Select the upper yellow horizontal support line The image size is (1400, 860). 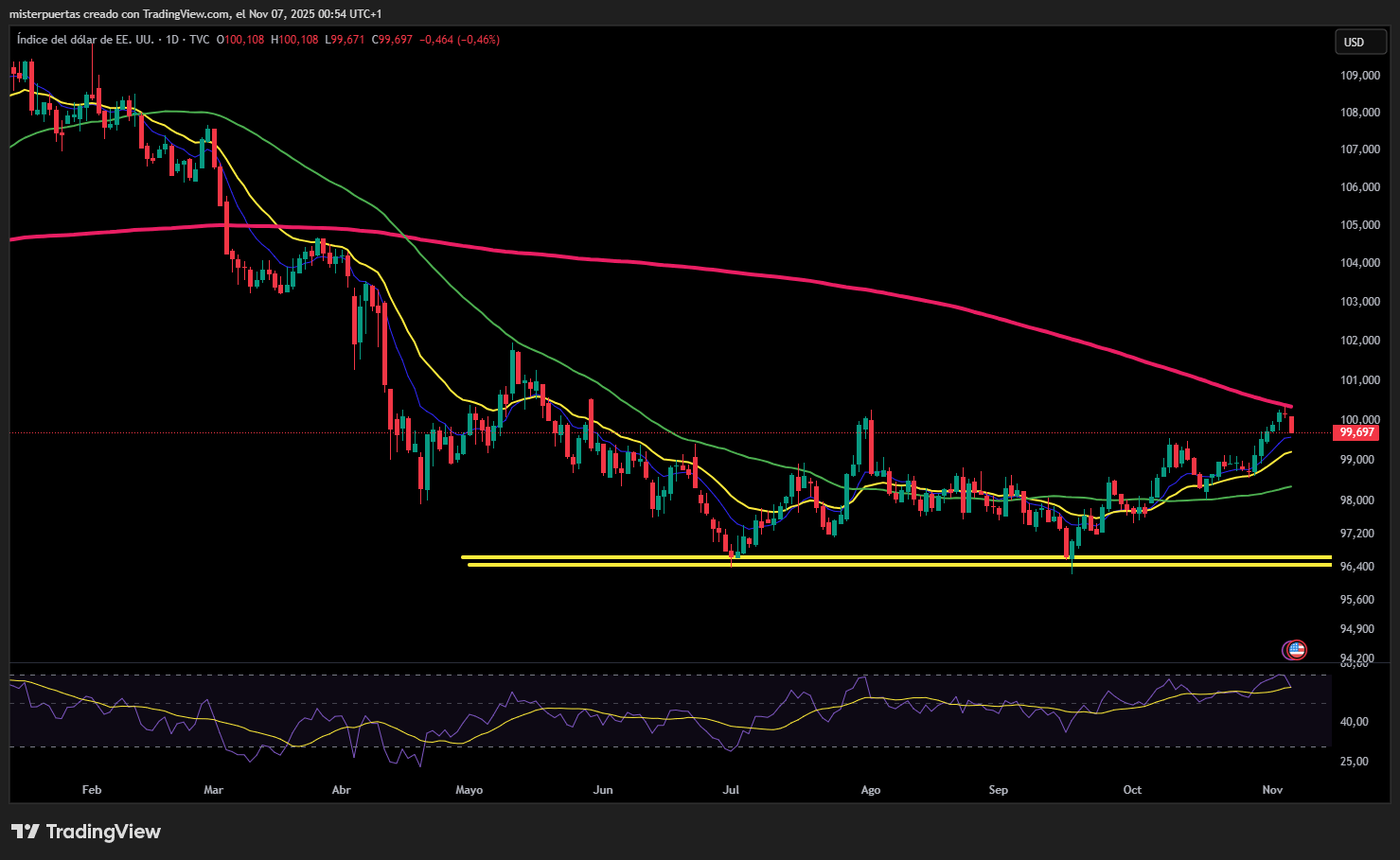[x=896, y=557]
